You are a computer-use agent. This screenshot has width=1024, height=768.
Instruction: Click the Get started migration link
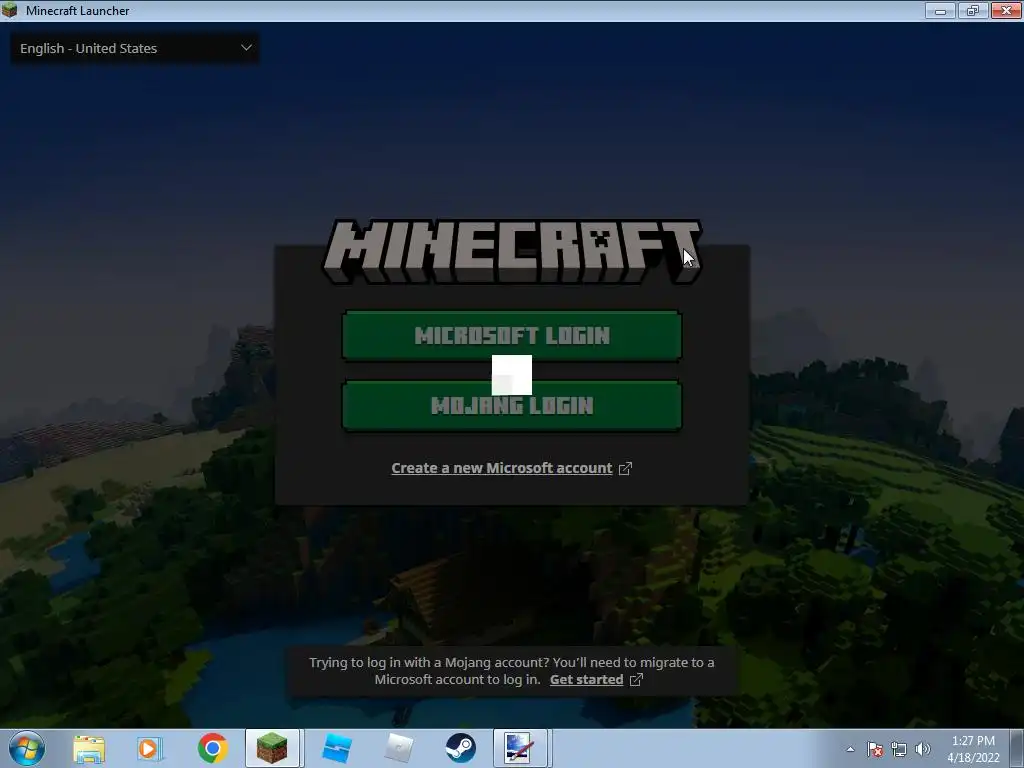[586, 680]
